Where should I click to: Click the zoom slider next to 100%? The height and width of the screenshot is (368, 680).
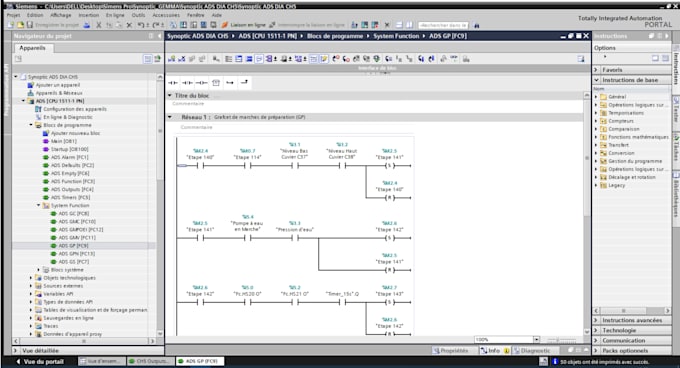pyautogui.click(x=561, y=340)
